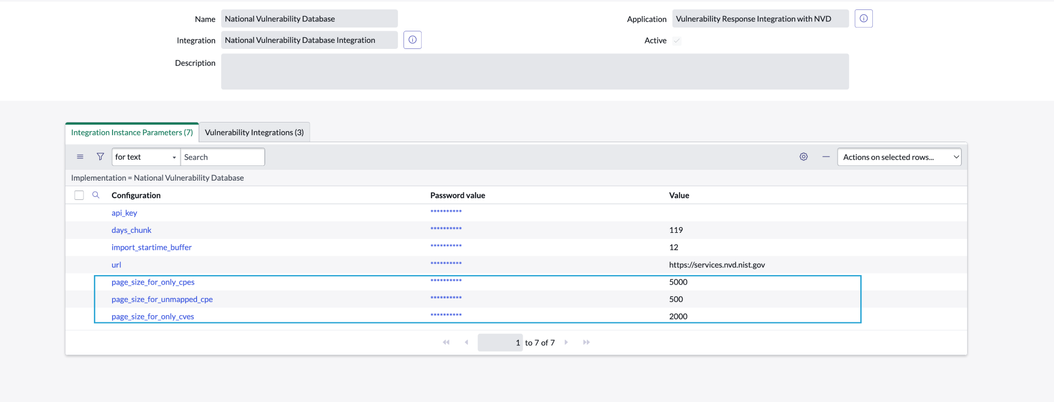Open the 'for text' search field dropdown
1054x402 pixels.
point(146,157)
